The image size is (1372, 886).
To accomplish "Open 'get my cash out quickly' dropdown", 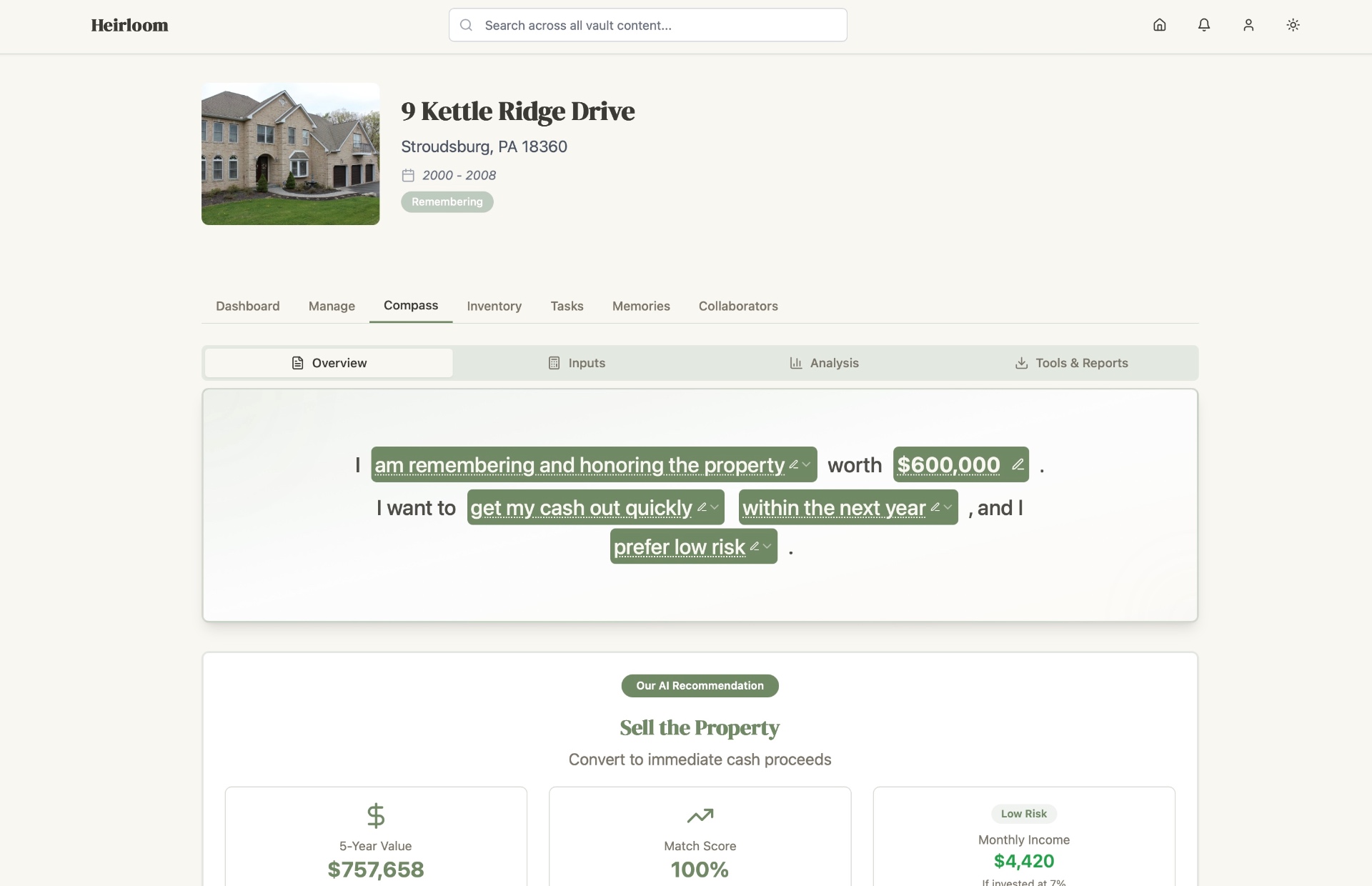I will 714,507.
